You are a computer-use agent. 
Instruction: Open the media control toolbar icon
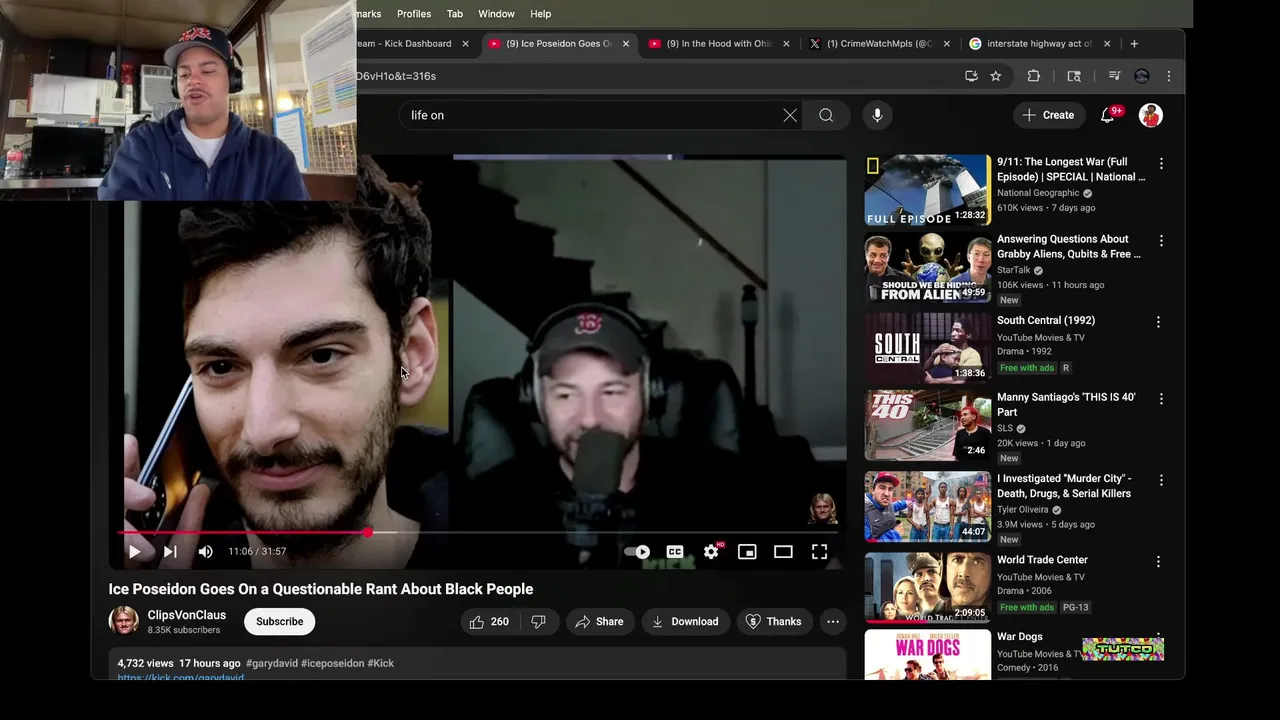point(1114,76)
